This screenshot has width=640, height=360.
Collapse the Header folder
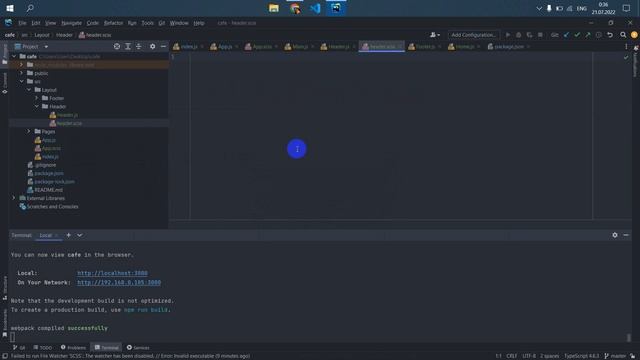point(37,107)
